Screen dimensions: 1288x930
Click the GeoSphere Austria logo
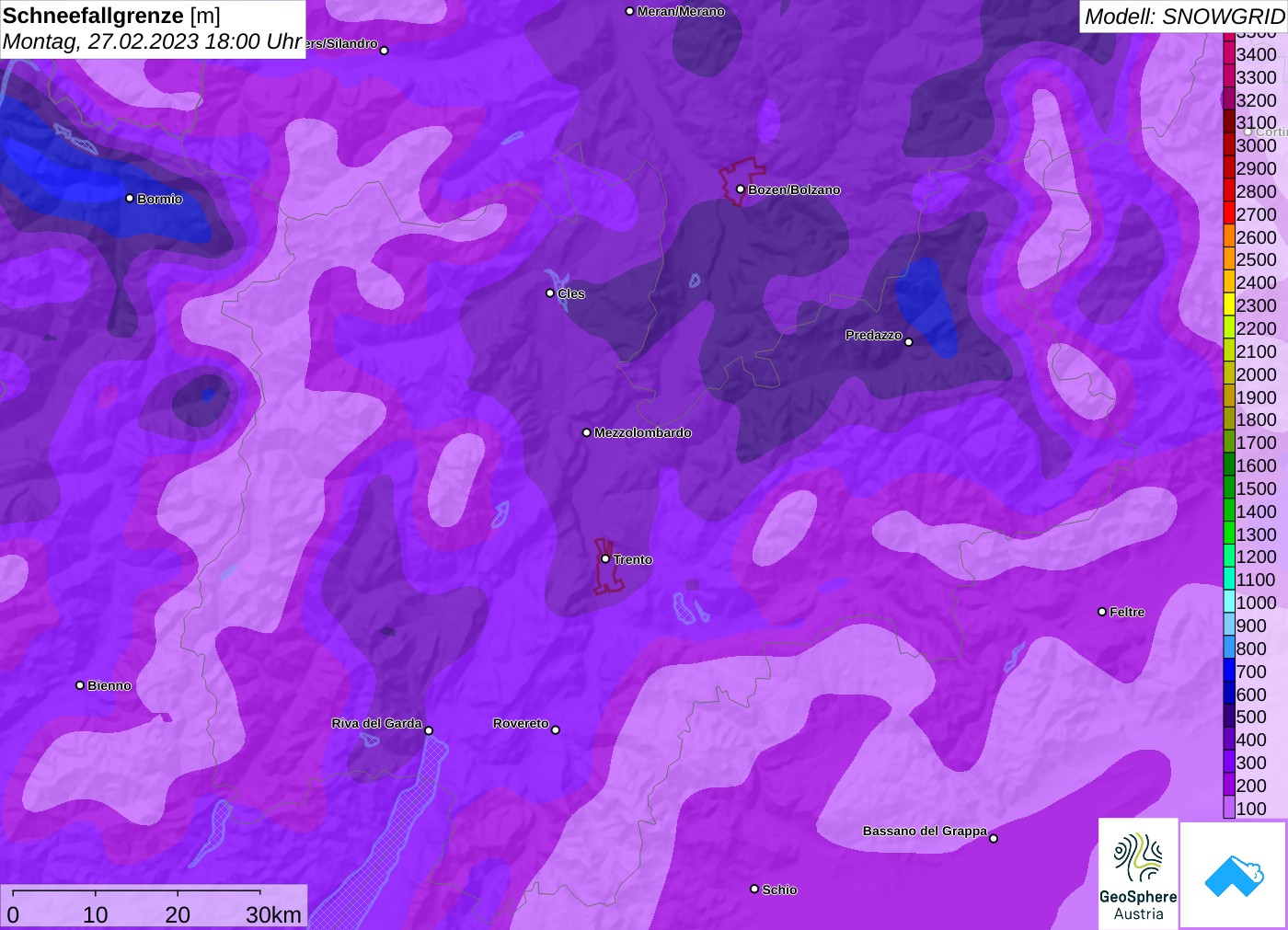[x=1138, y=874]
